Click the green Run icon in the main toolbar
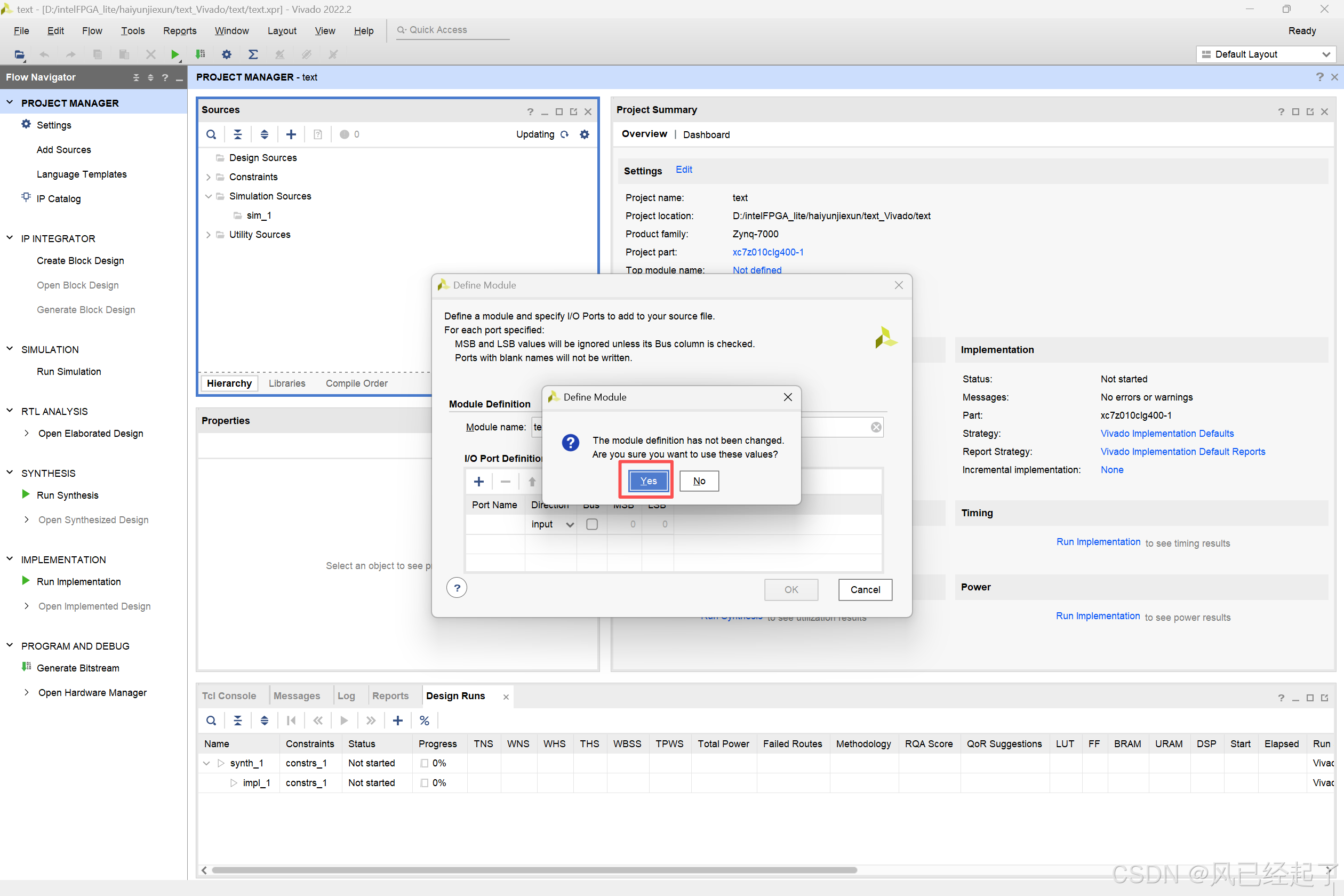Viewport: 1344px width, 896px height. coord(175,54)
